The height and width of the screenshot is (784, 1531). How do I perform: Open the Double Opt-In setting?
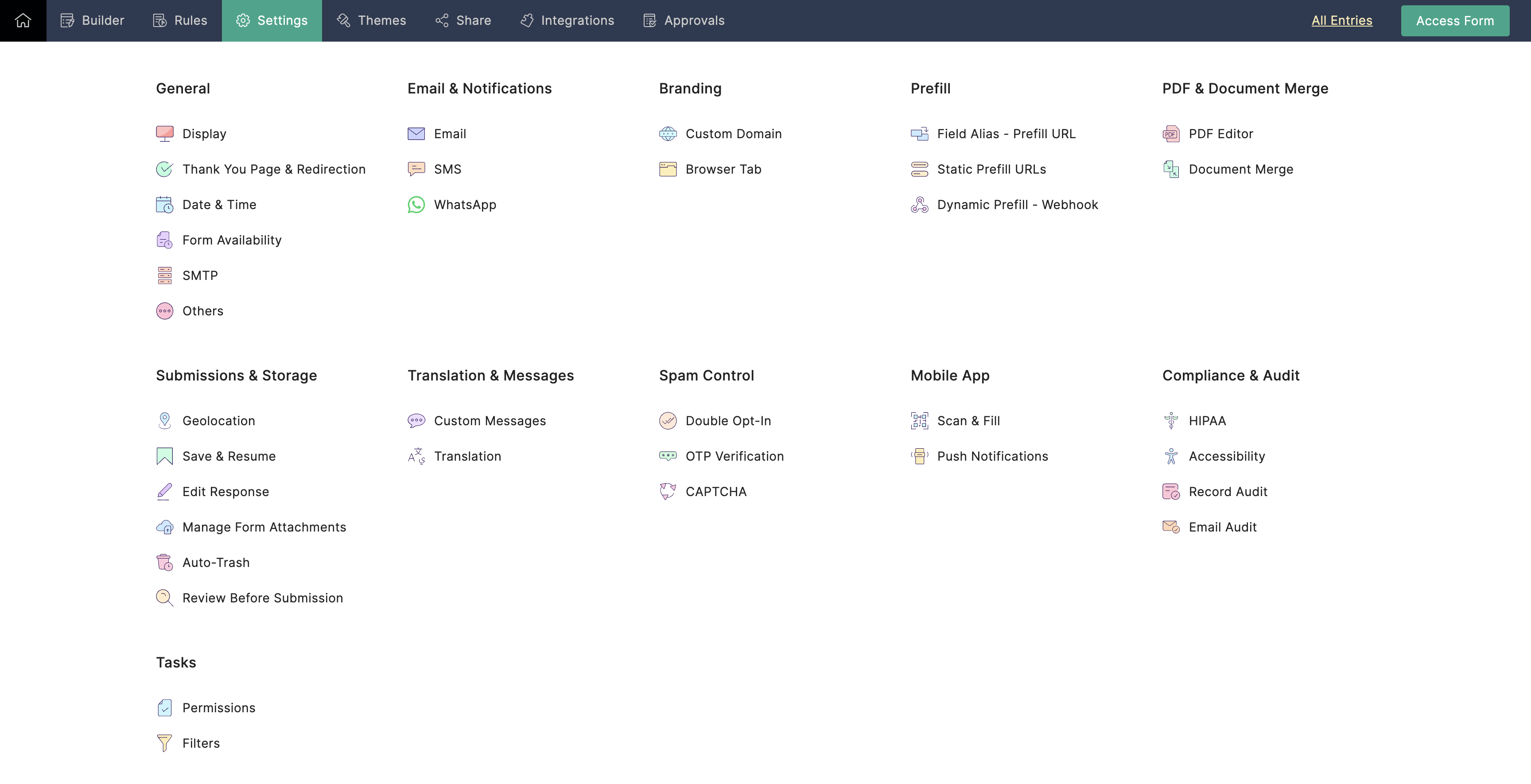727,421
